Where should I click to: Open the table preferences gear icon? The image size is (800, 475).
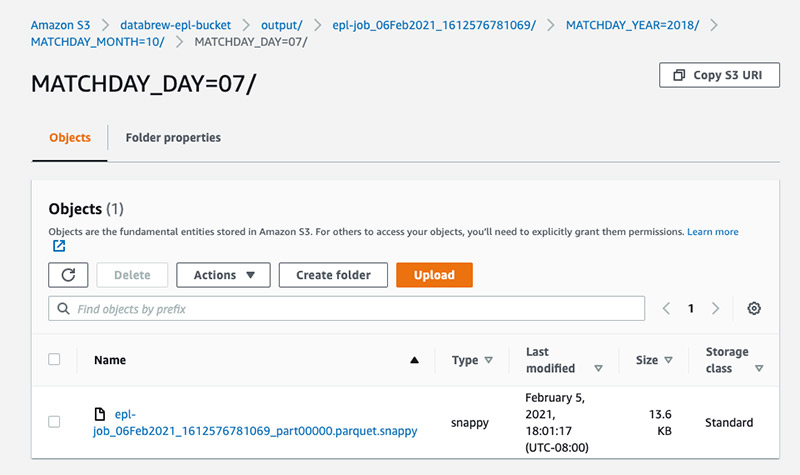coord(754,308)
